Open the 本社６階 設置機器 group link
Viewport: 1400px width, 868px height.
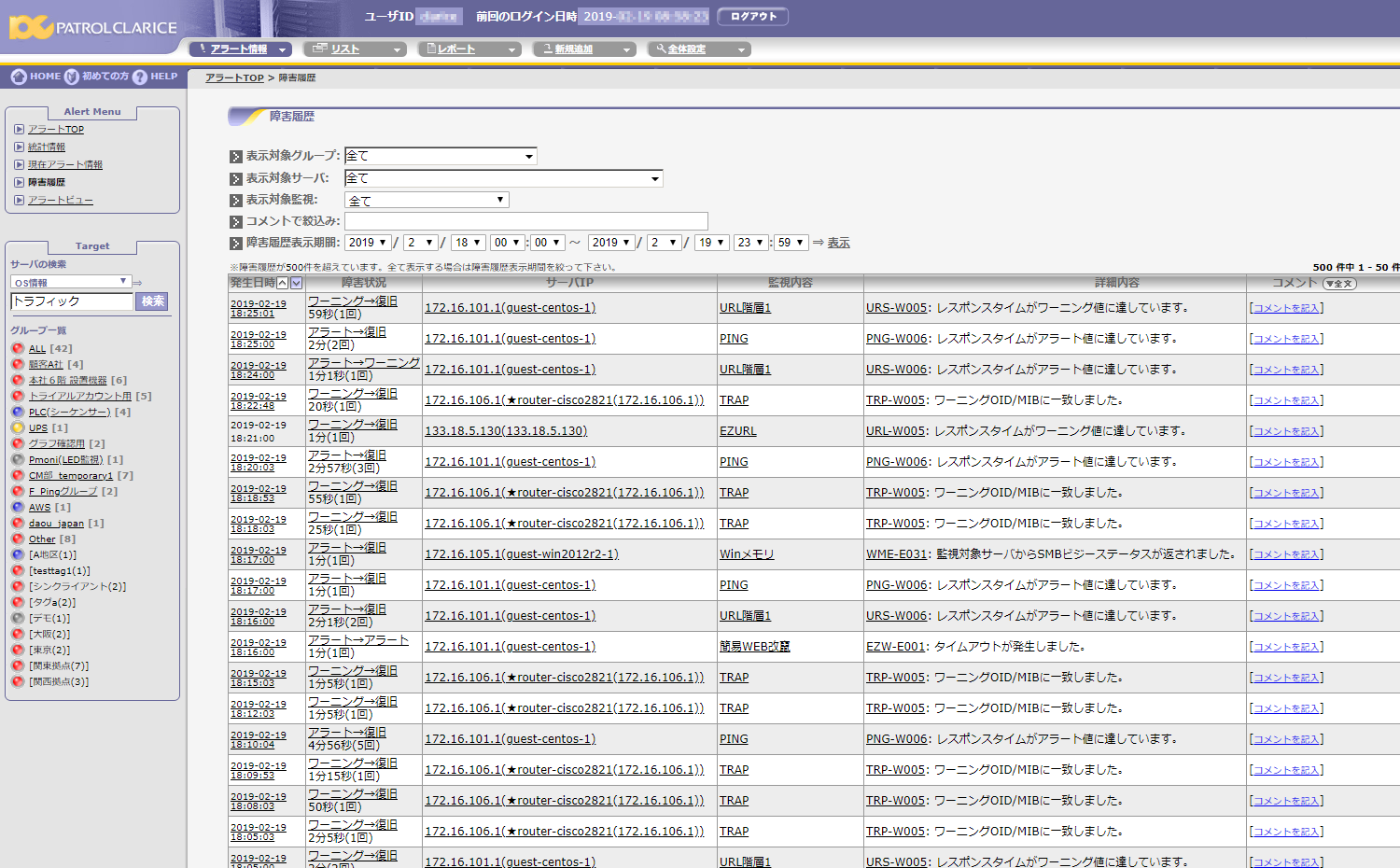68,380
